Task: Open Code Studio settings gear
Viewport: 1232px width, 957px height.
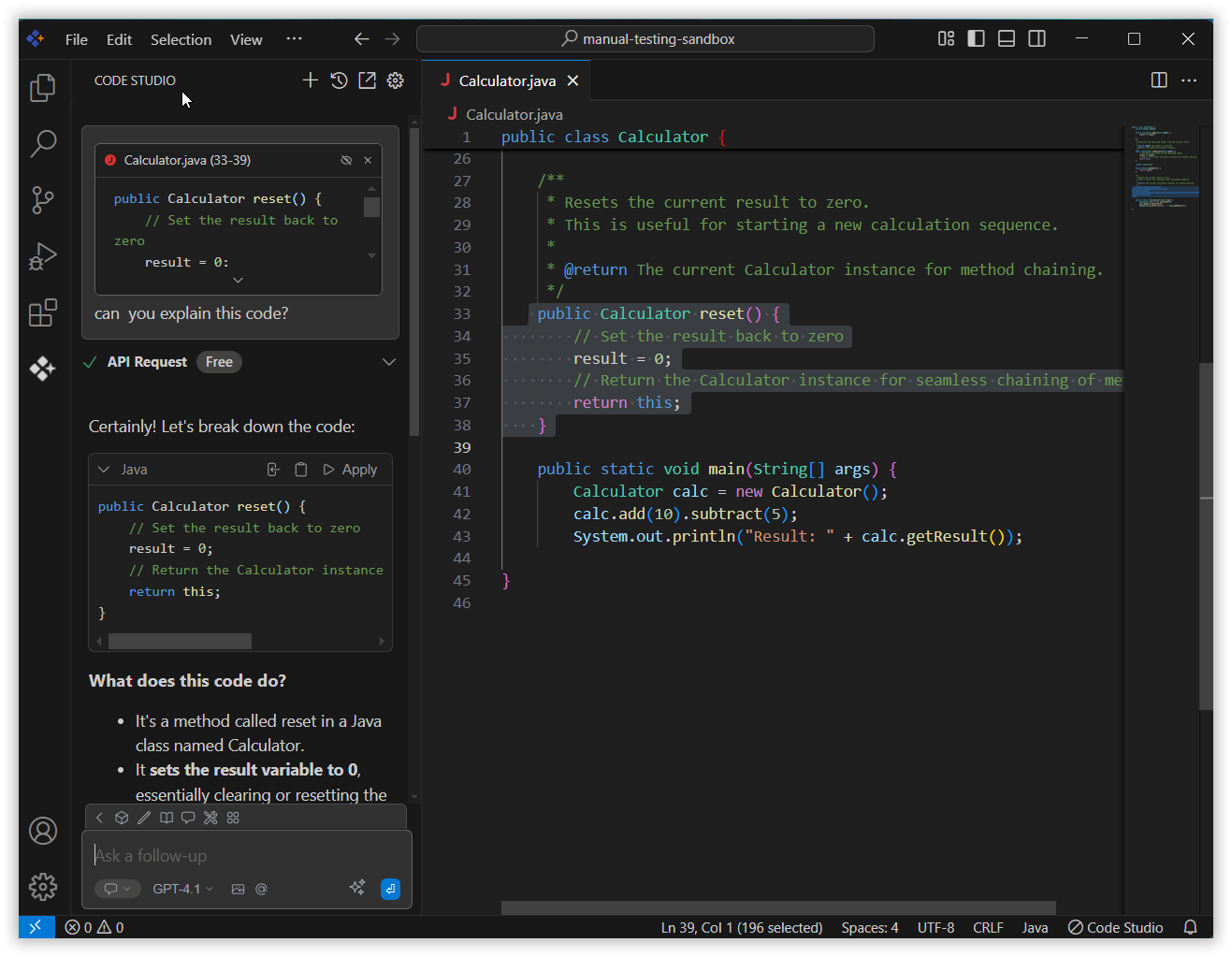Action: (395, 80)
